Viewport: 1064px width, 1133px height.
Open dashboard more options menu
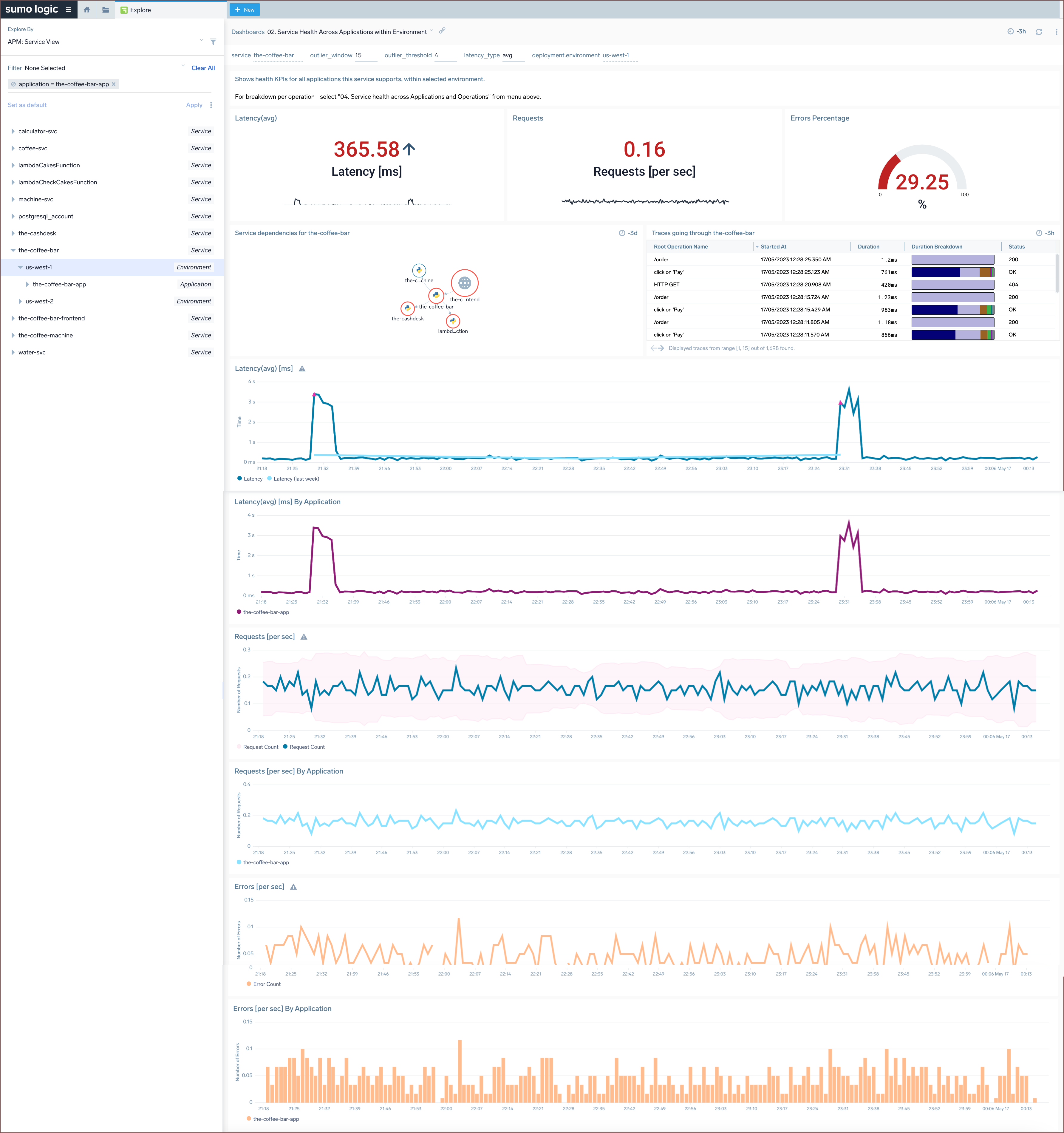(x=1056, y=32)
